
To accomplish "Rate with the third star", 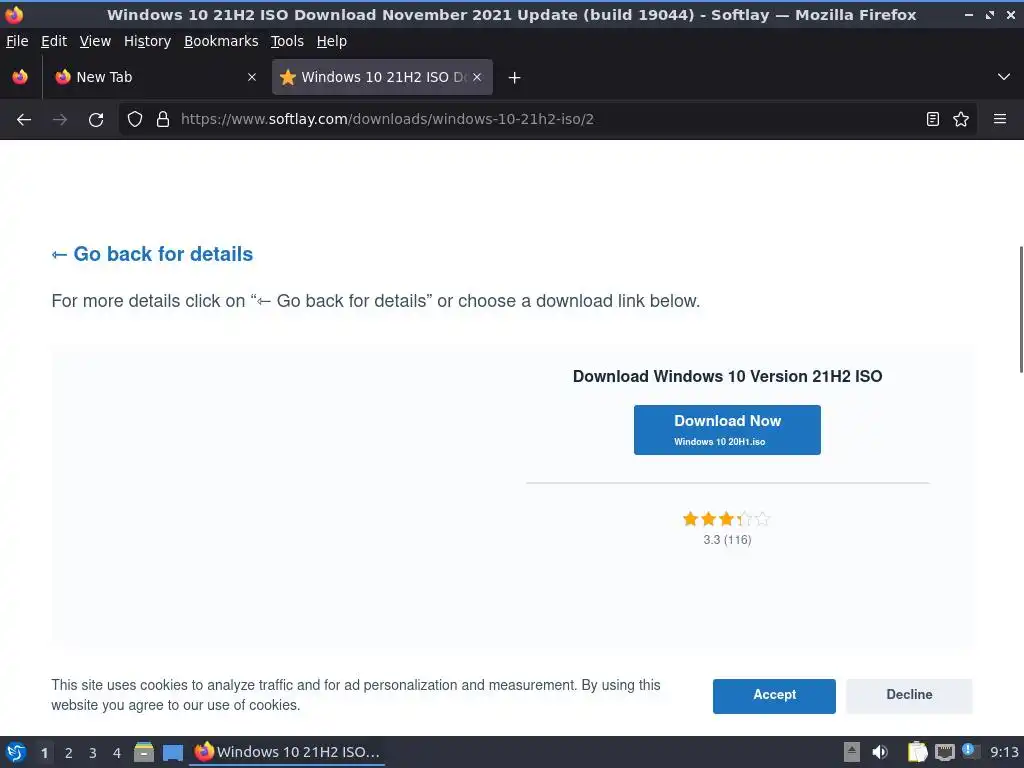I will [x=726, y=519].
